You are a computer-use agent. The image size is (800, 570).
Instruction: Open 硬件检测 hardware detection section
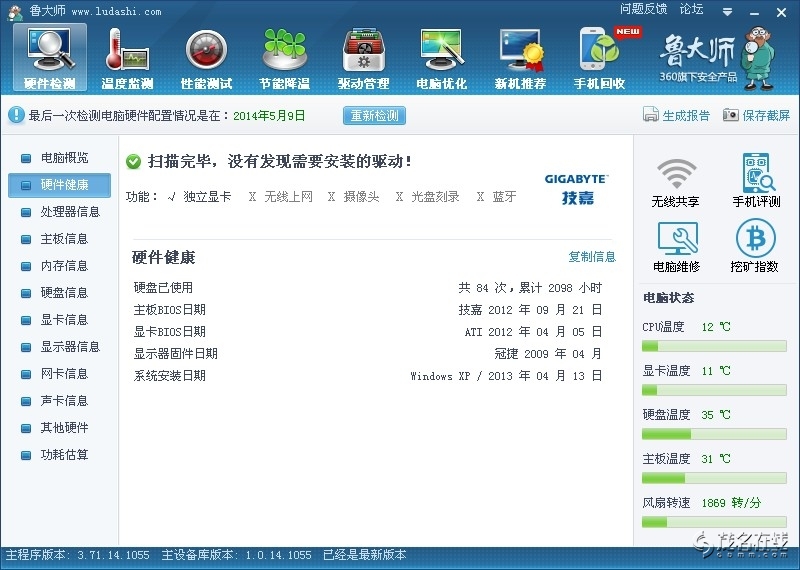pyautogui.click(x=49, y=58)
